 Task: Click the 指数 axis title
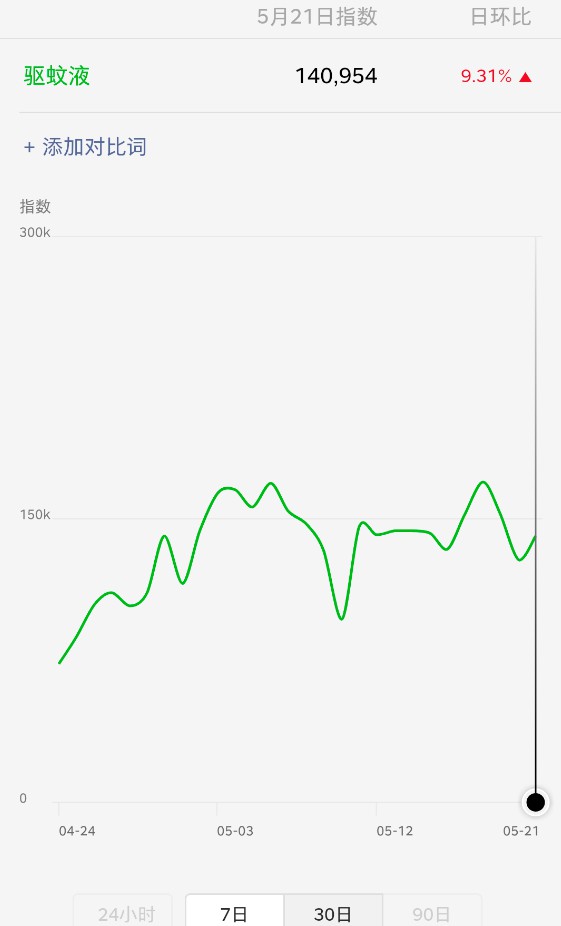coord(35,206)
